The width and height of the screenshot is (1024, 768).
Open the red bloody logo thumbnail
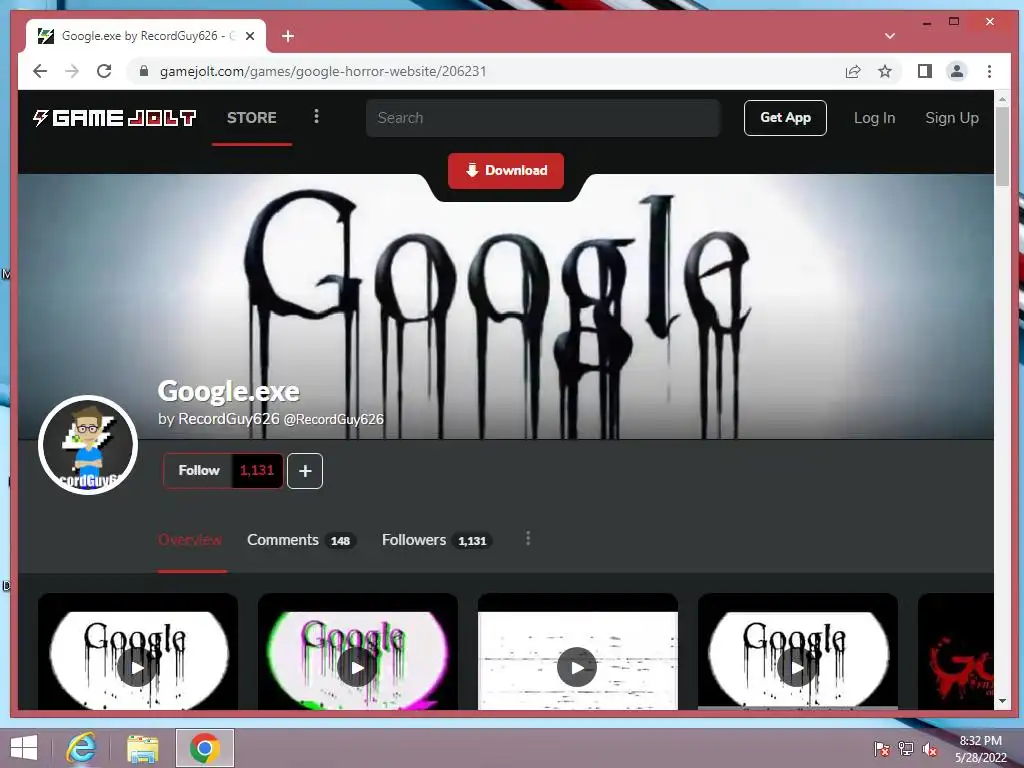tap(956, 653)
